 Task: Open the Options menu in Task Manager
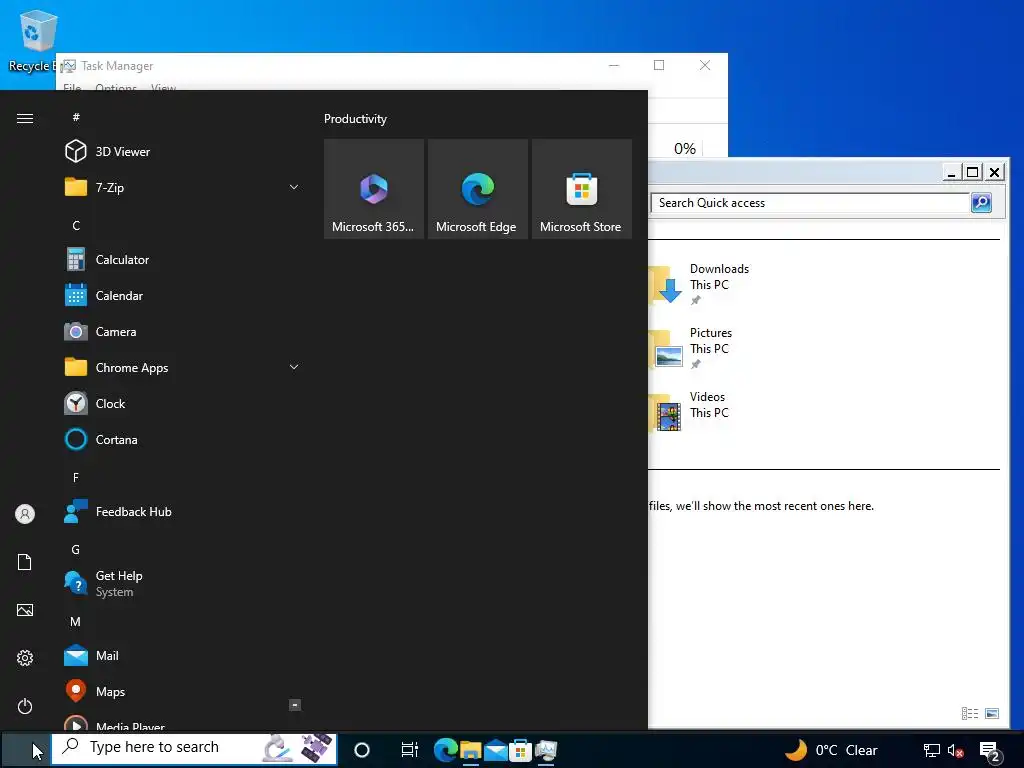point(116,87)
